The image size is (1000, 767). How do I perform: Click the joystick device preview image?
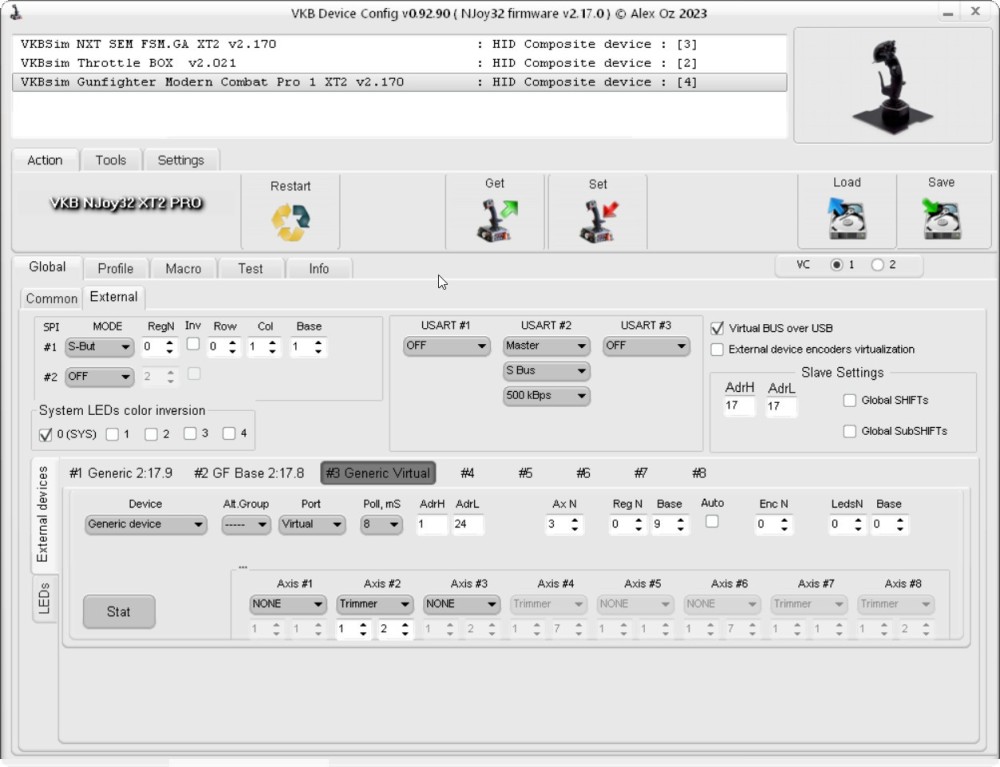[892, 85]
